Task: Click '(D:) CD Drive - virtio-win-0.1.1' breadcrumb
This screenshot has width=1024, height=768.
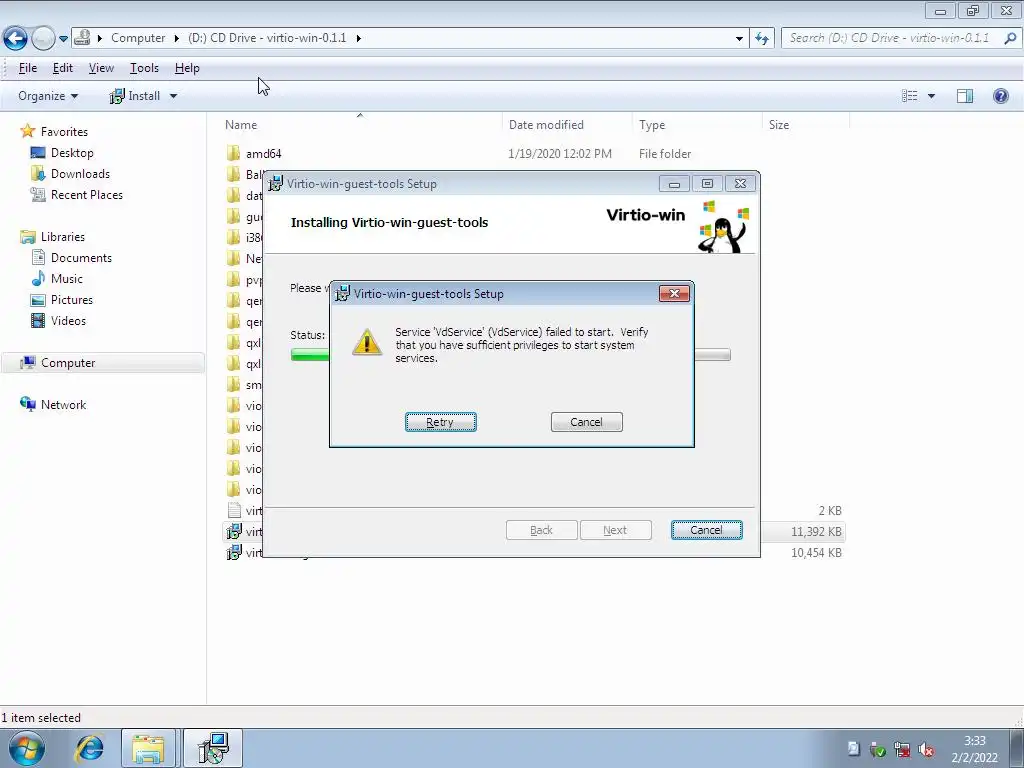Action: coord(267,38)
